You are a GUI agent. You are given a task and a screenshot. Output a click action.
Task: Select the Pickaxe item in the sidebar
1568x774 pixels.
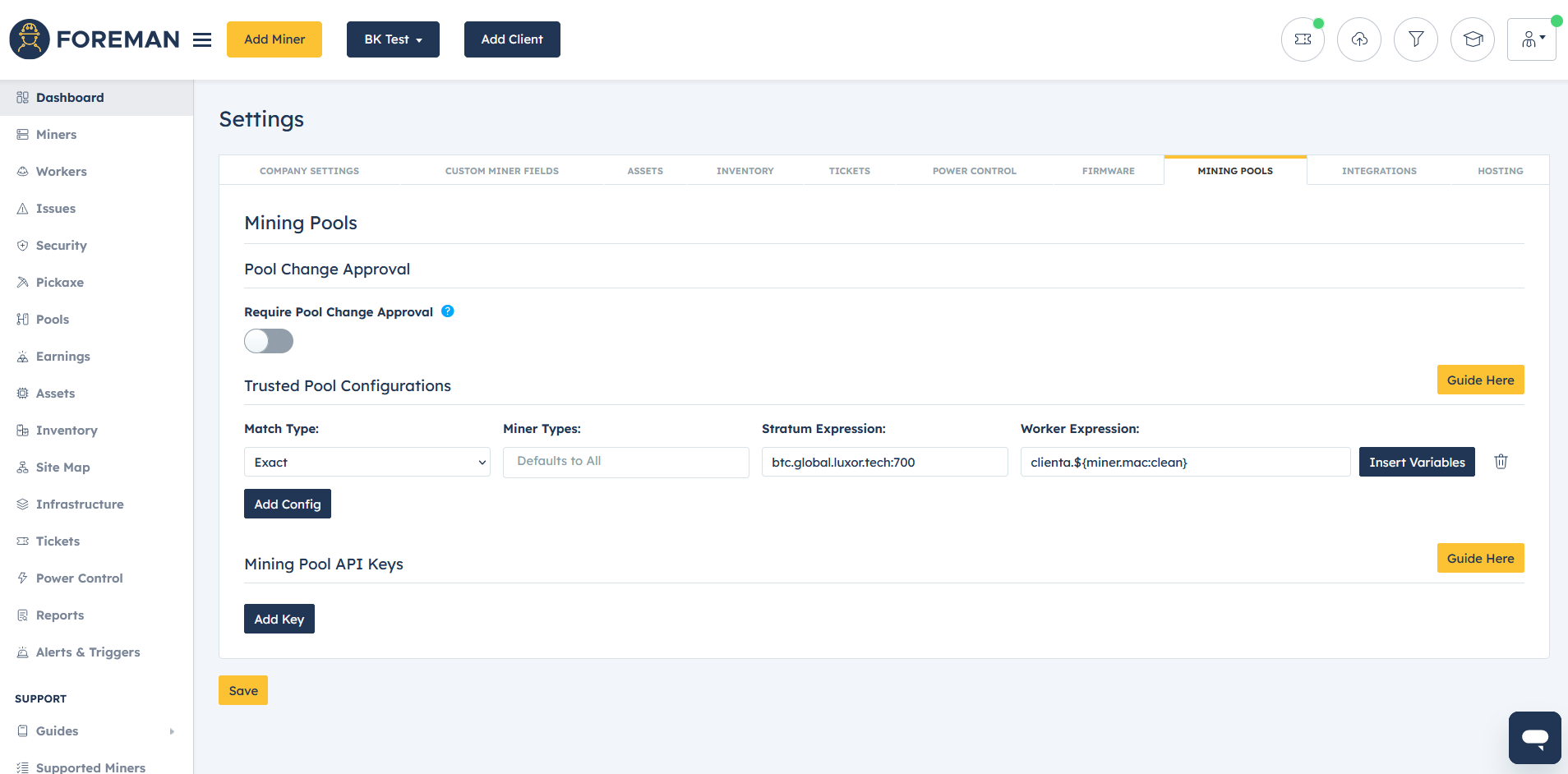click(59, 282)
